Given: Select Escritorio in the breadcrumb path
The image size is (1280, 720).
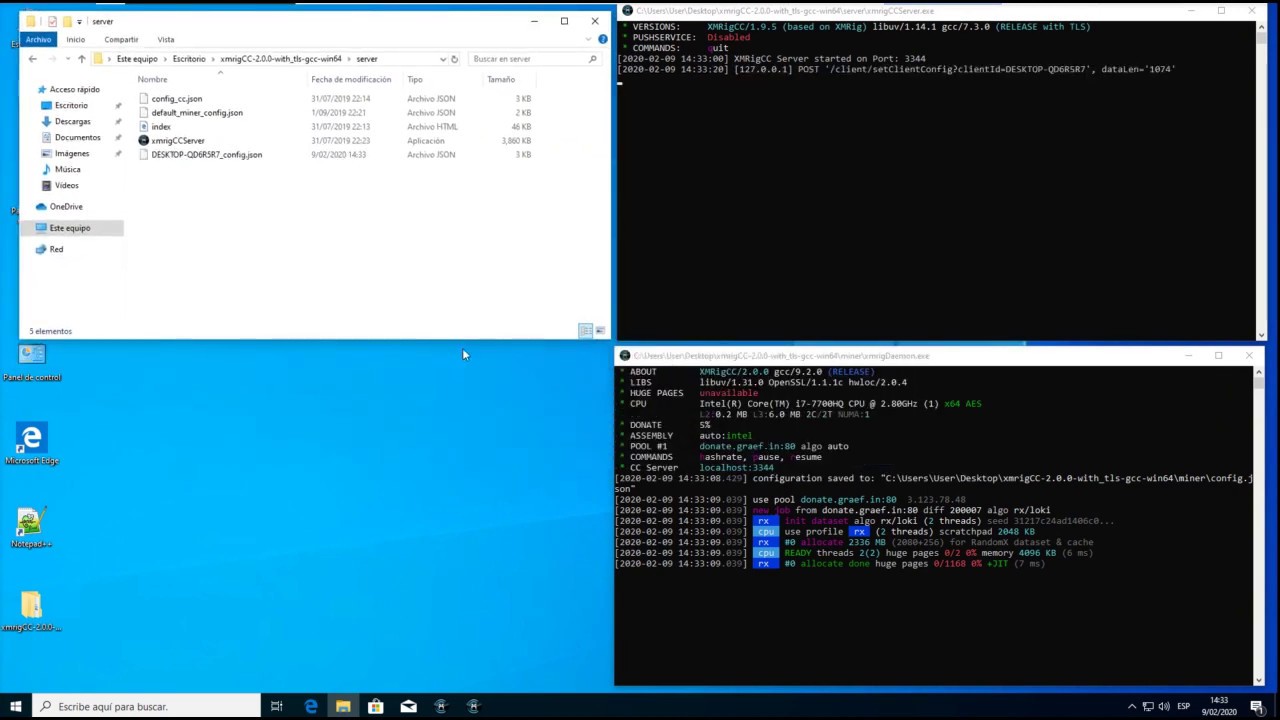Looking at the screenshot, I should [x=189, y=59].
